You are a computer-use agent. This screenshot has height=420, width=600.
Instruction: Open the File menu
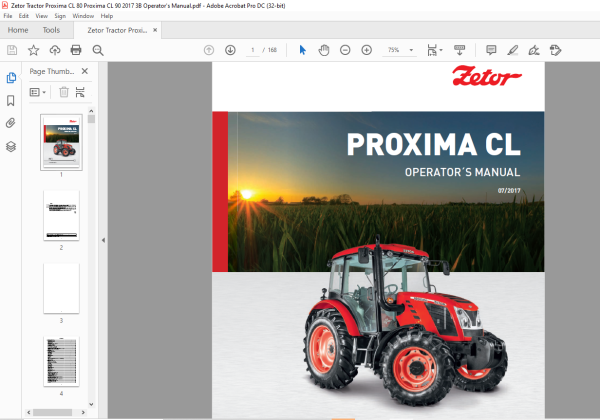point(8,16)
